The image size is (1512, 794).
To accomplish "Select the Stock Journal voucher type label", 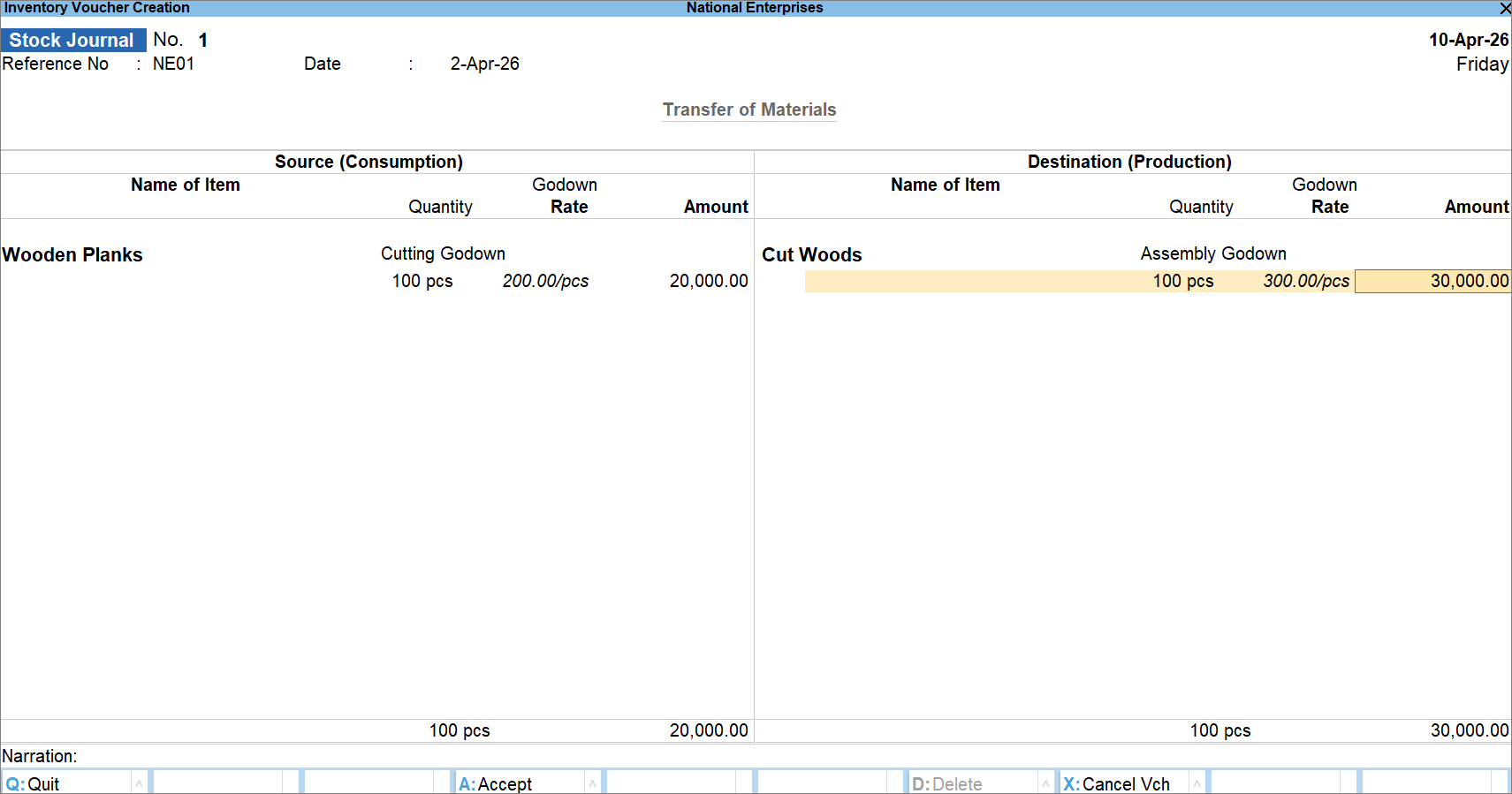I will point(72,41).
